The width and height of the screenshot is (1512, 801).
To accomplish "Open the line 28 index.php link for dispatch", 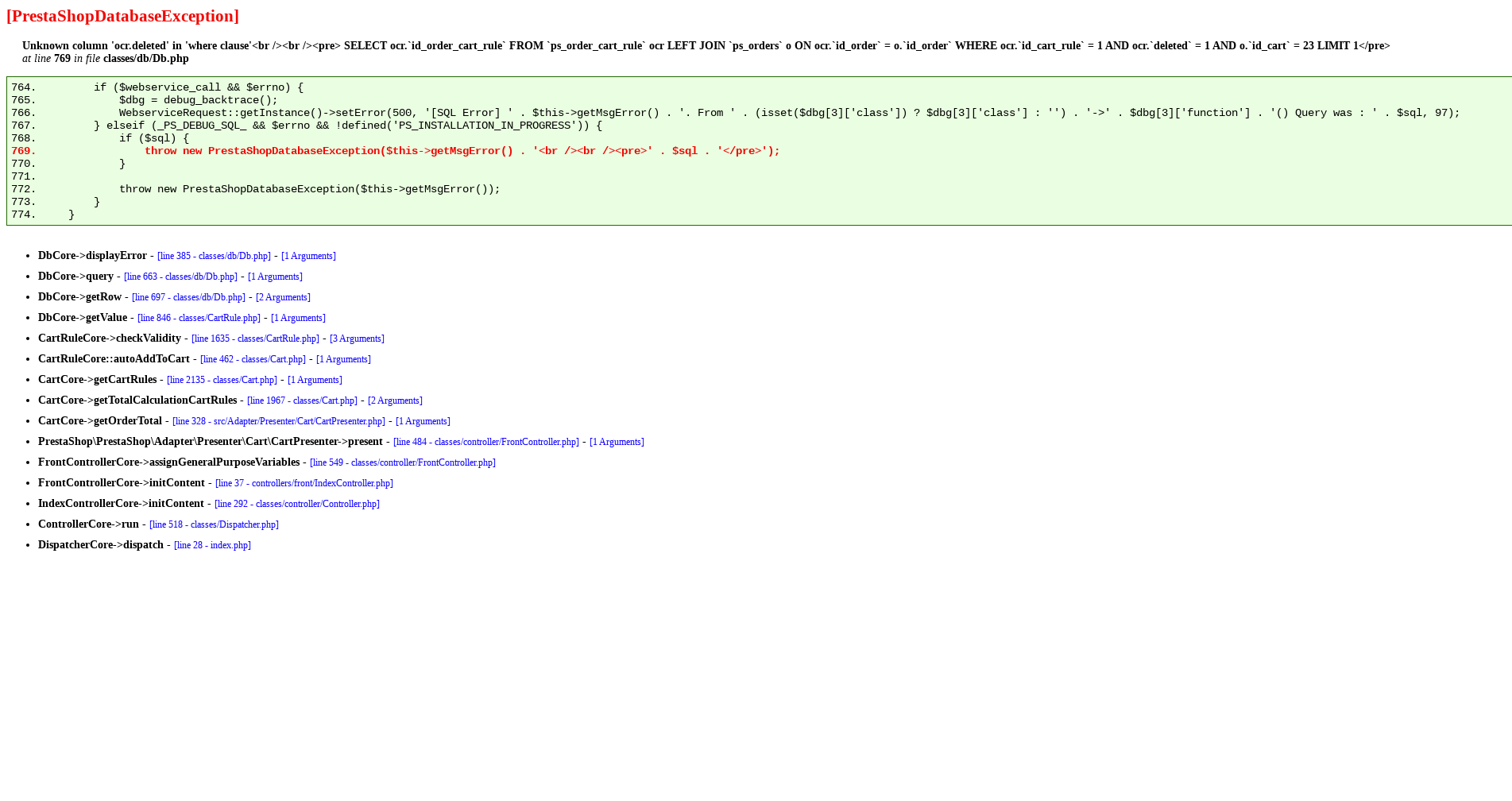I will 211,545.
